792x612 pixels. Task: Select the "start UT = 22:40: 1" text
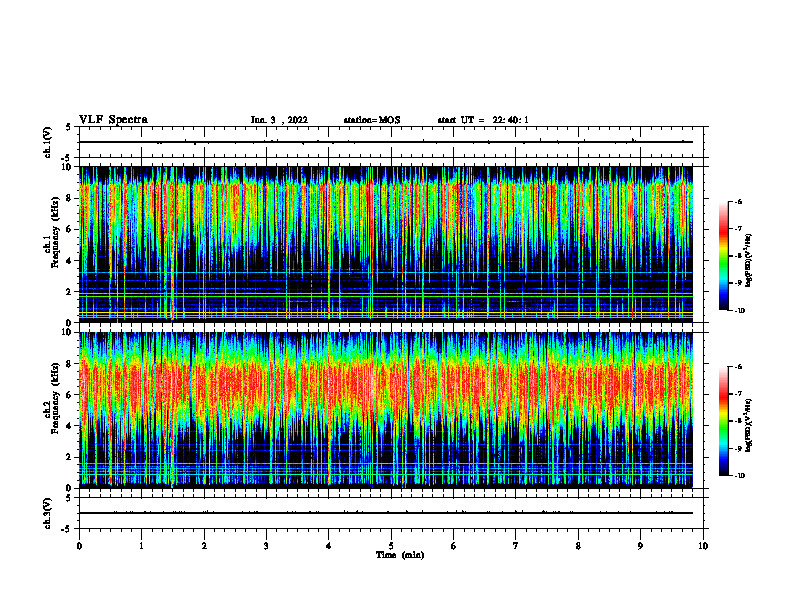point(483,120)
